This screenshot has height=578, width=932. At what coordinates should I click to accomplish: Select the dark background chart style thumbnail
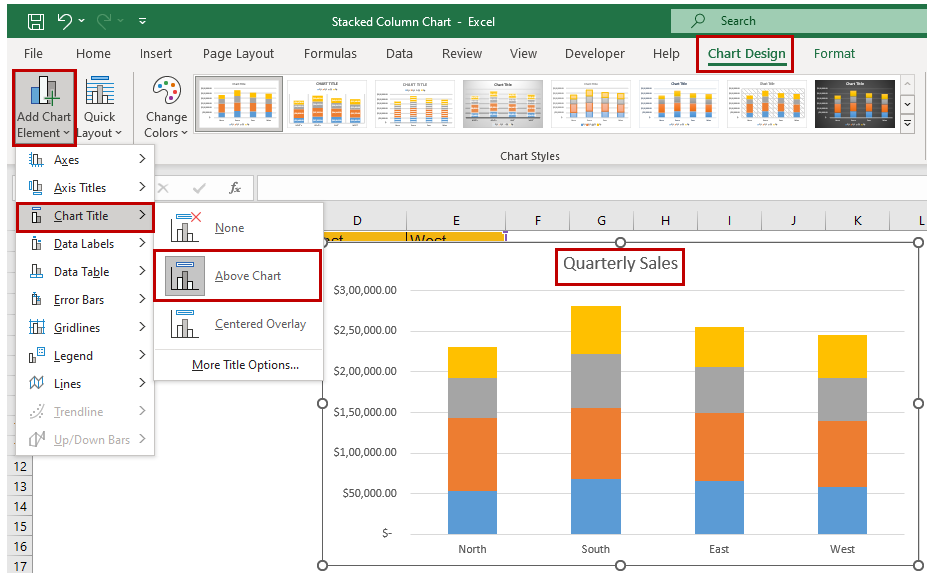point(855,104)
